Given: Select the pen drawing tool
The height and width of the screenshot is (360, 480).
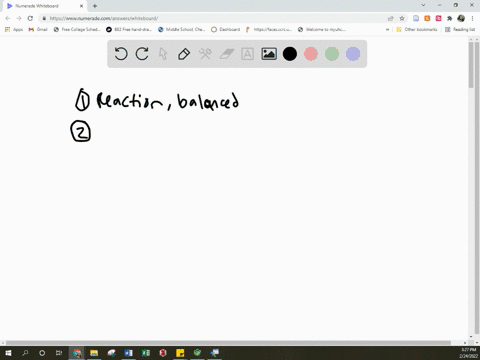Looking at the screenshot, I should pos(184,54).
